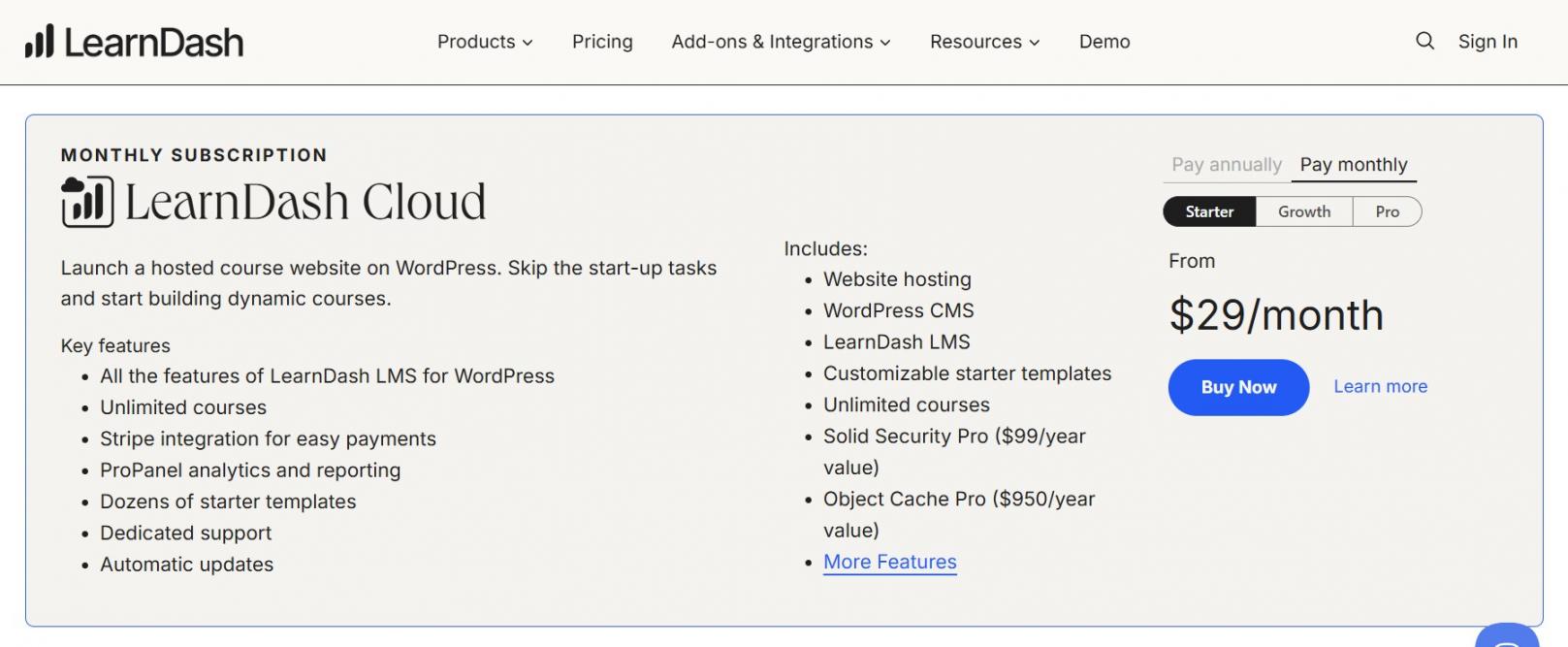This screenshot has height=647, width=1568.
Task: Click the $29/month price text
Action: [x=1276, y=314]
